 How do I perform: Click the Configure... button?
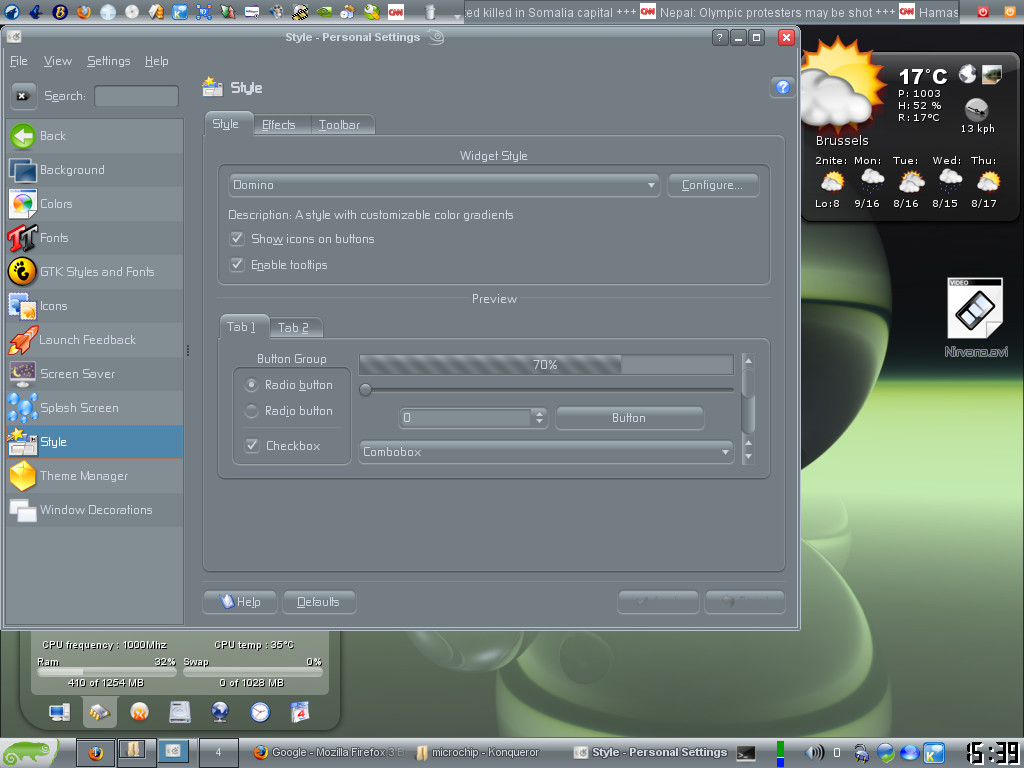pyautogui.click(x=712, y=185)
